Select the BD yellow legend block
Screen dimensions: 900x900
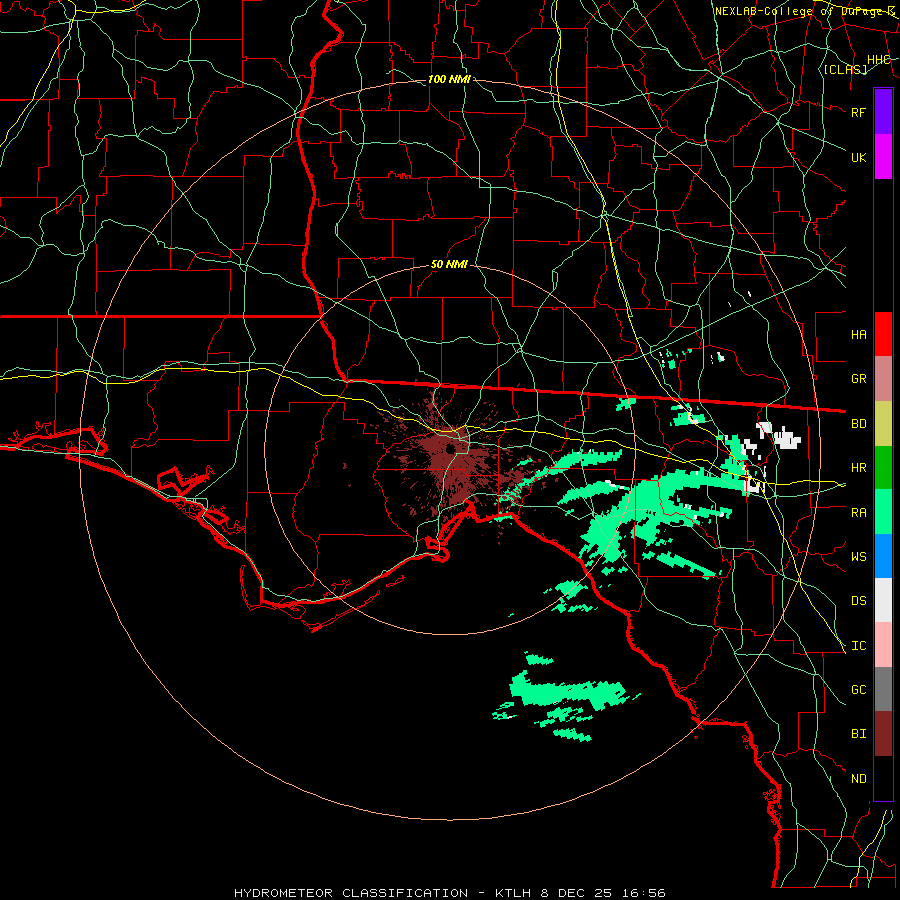pyautogui.click(x=883, y=424)
